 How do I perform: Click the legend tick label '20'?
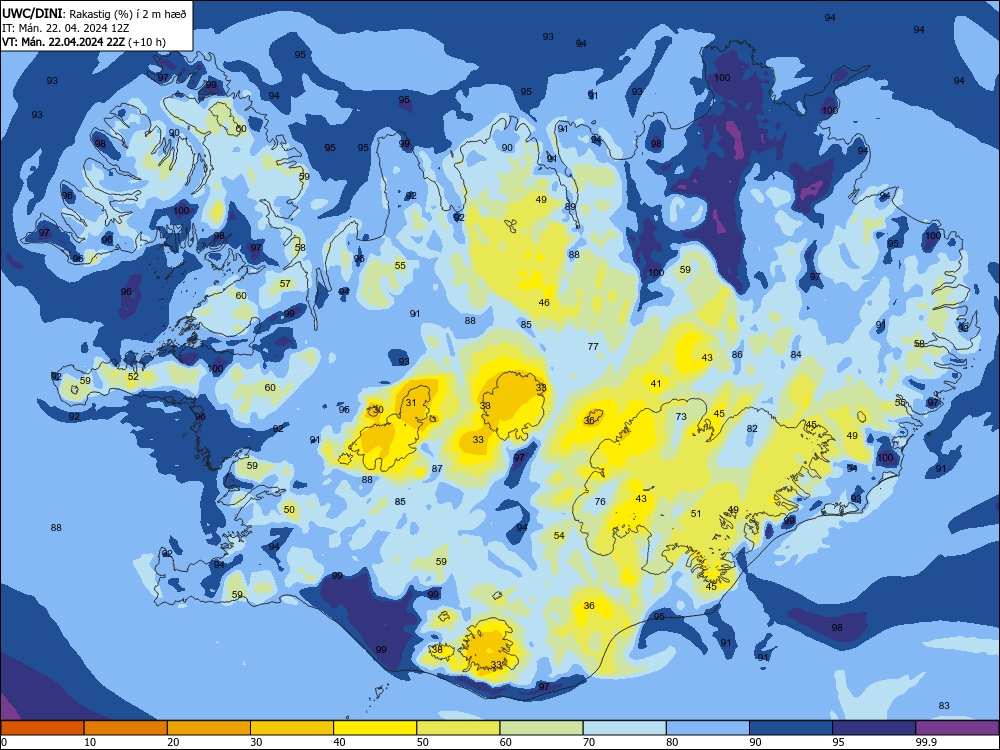coord(173,742)
